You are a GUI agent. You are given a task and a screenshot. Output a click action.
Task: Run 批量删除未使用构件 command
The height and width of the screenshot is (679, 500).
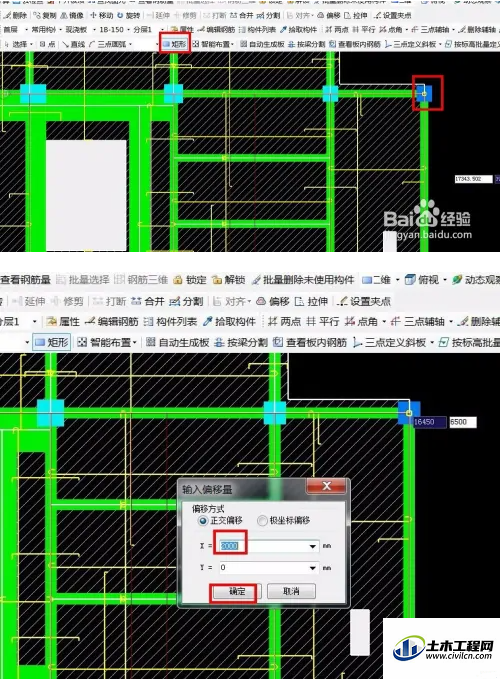[x=303, y=280]
